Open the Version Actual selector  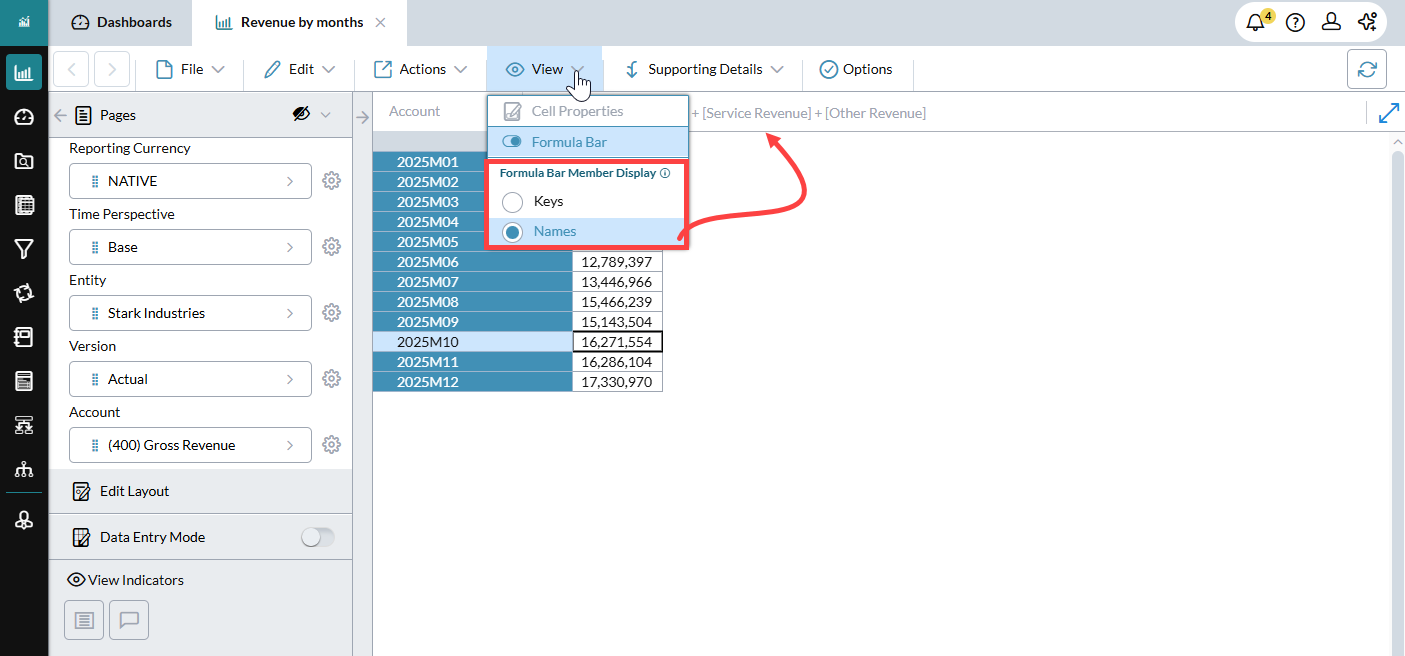(x=190, y=379)
